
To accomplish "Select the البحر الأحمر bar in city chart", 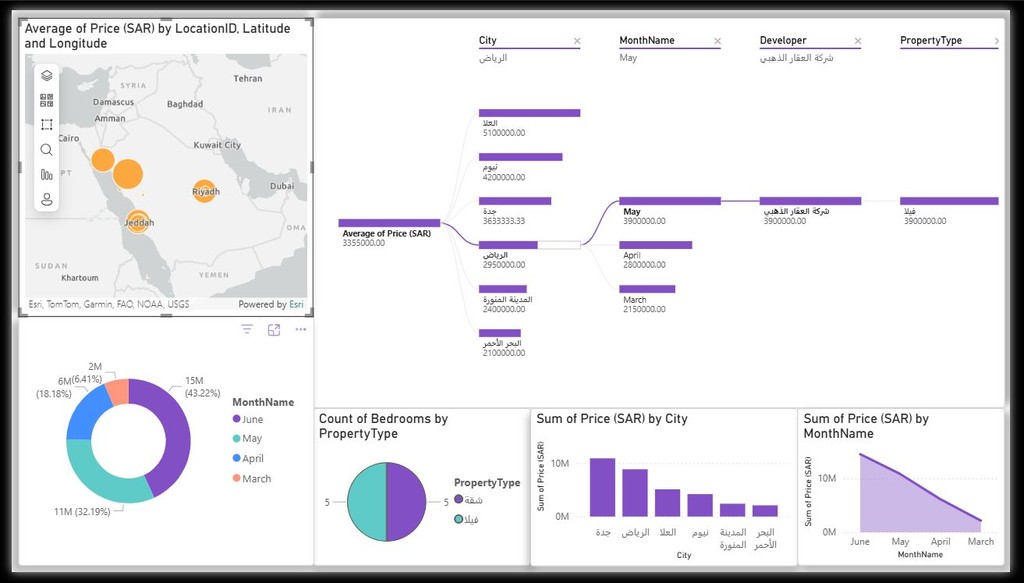I will 765,511.
